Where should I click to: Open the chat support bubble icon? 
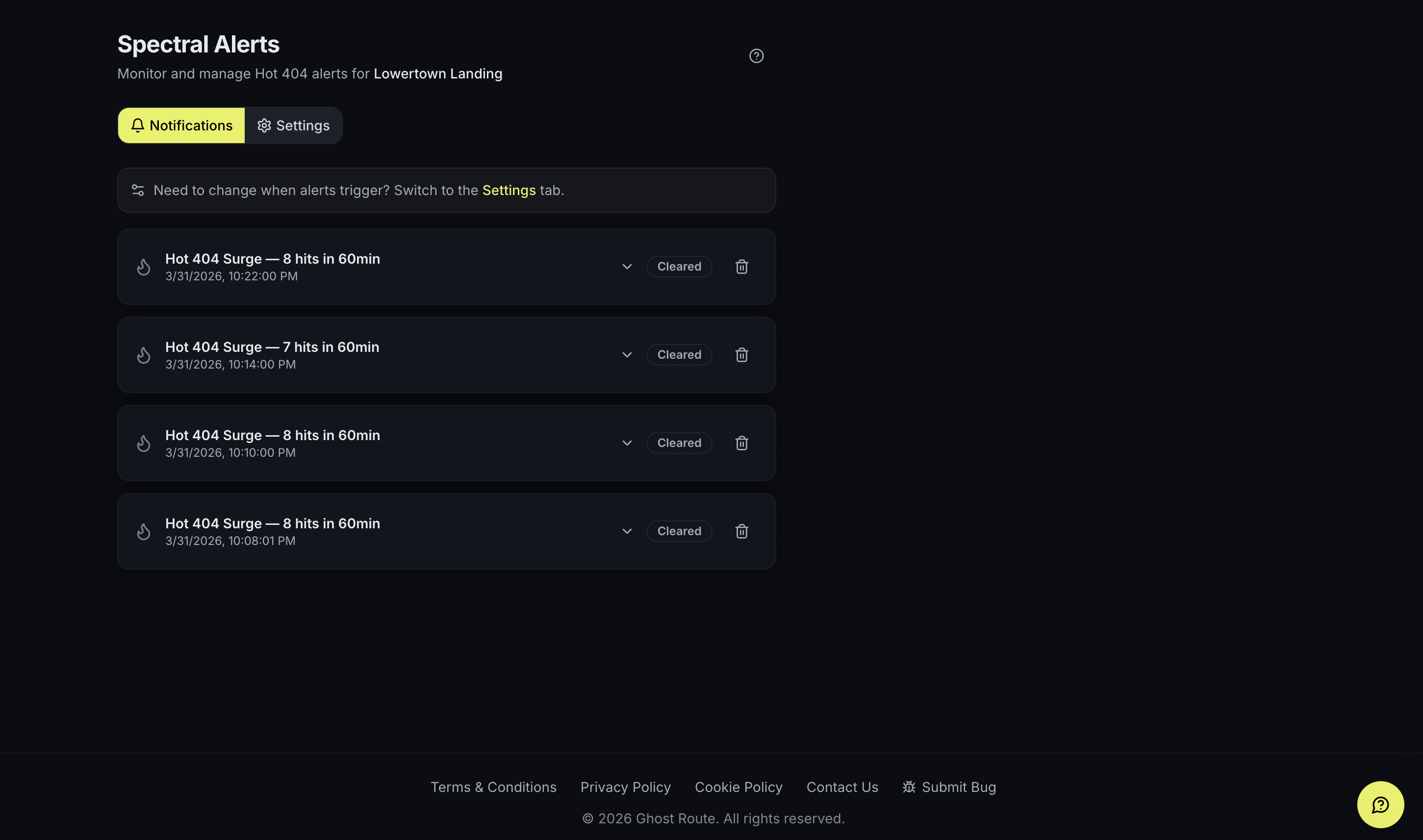tap(1380, 804)
